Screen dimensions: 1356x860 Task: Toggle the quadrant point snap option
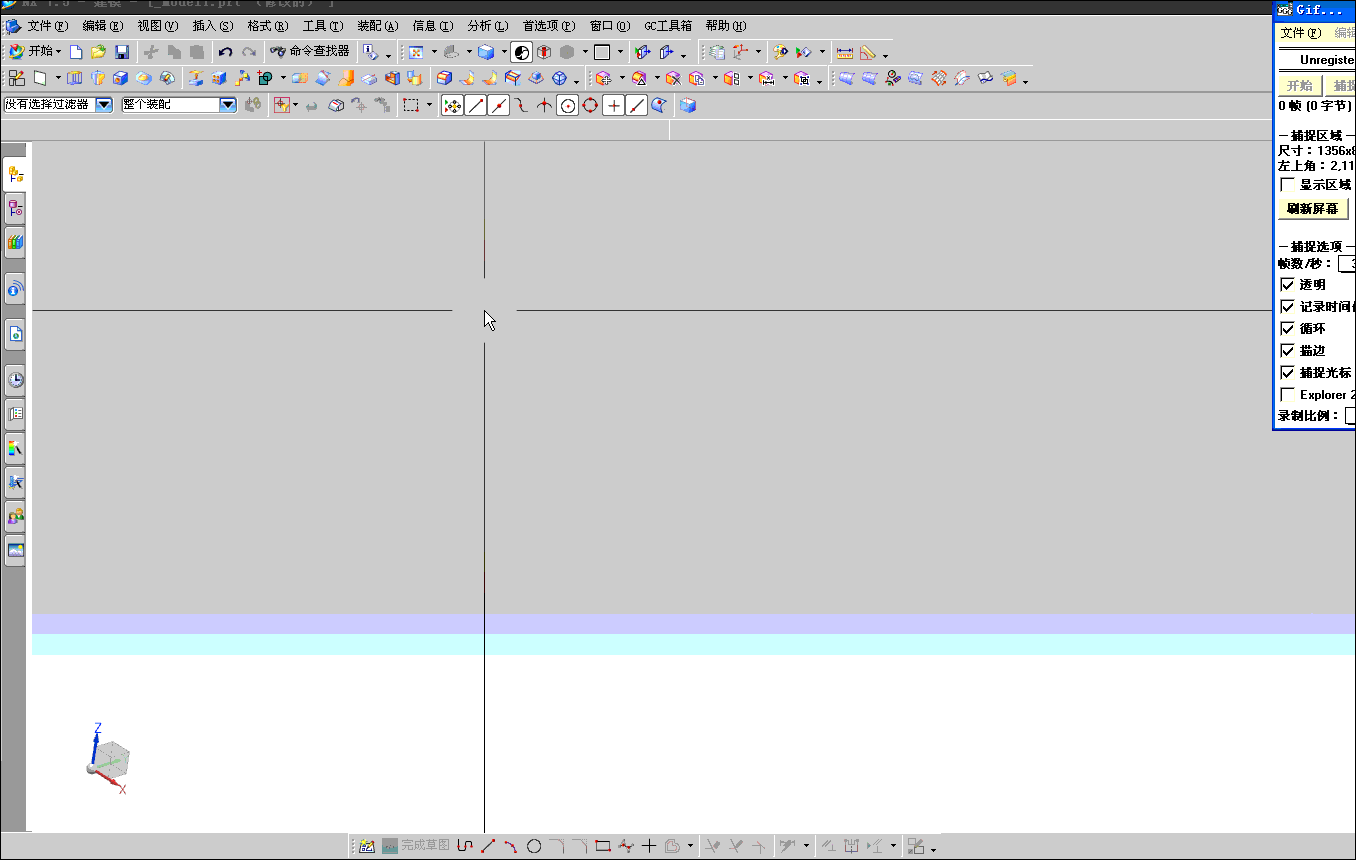click(x=591, y=105)
